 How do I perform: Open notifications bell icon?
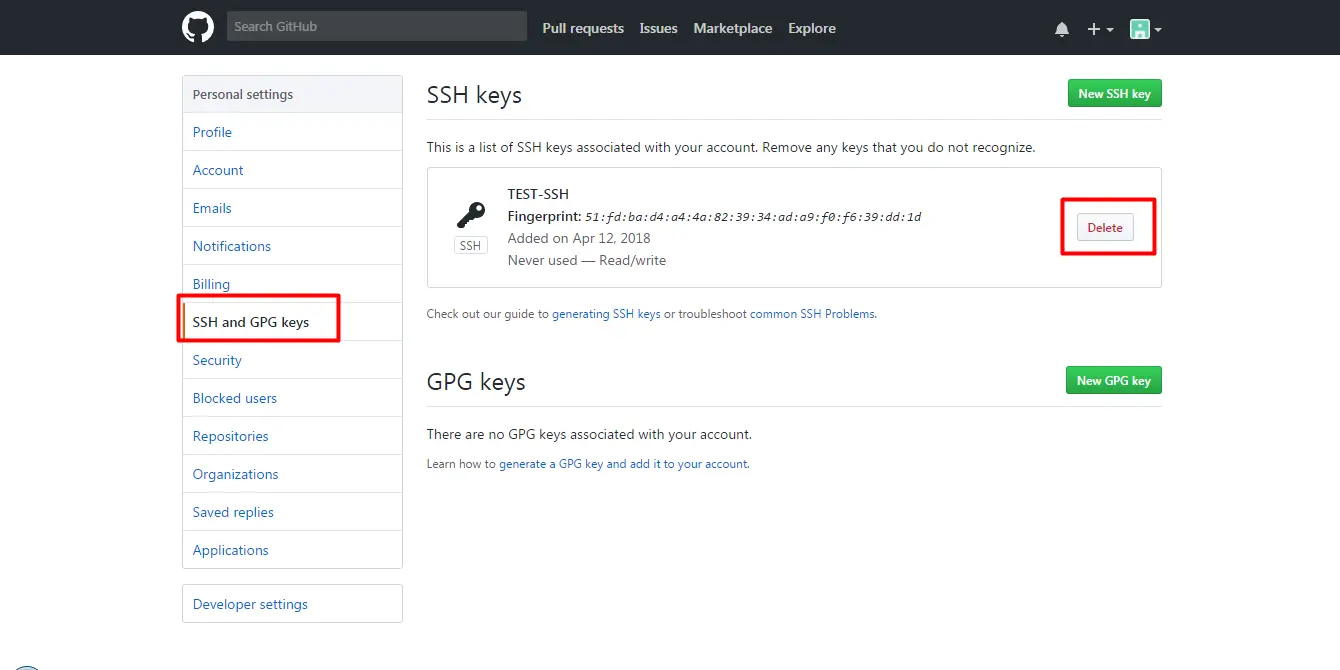pyautogui.click(x=1062, y=29)
